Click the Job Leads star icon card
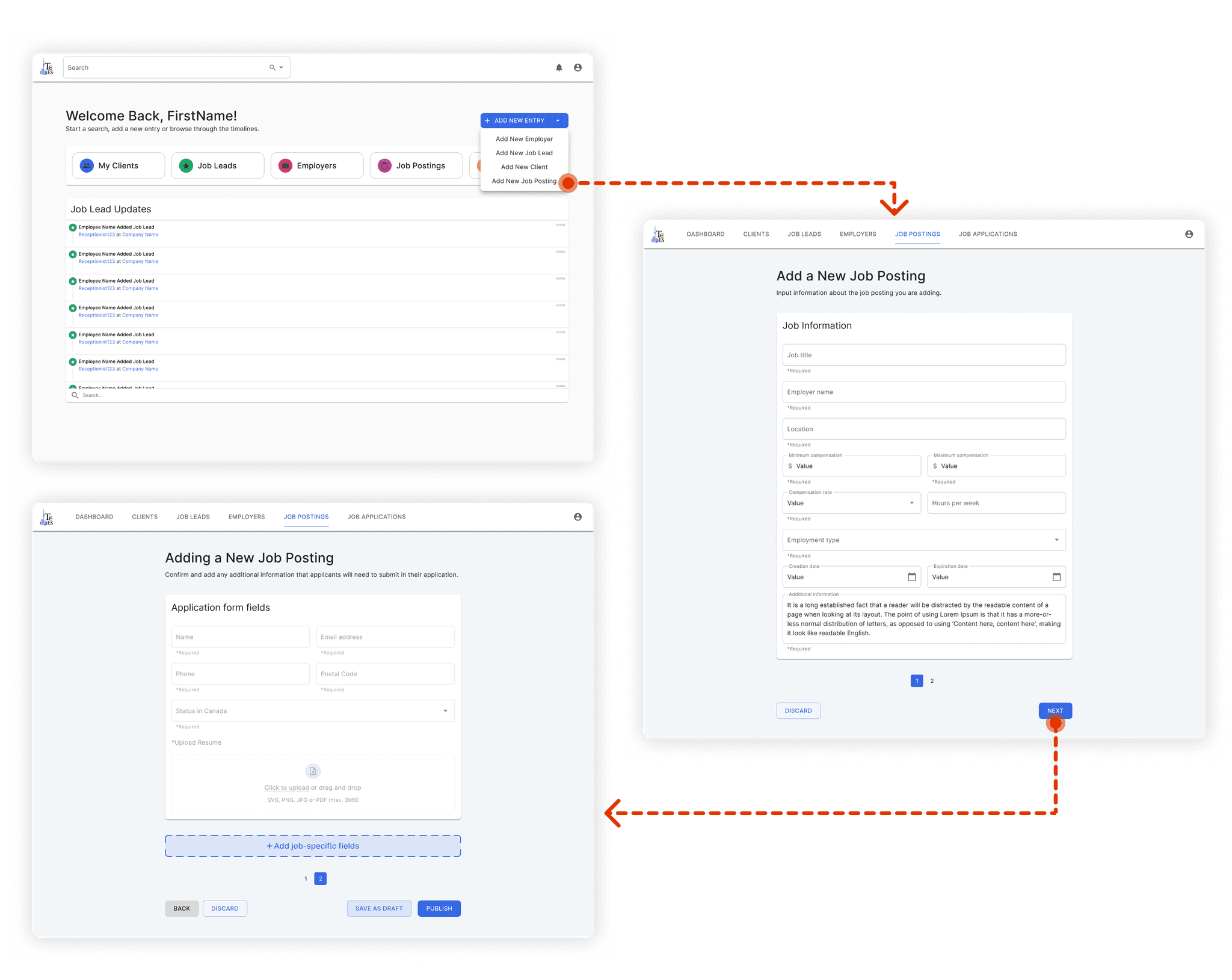Viewport: 1232px width, 980px height. point(186,165)
